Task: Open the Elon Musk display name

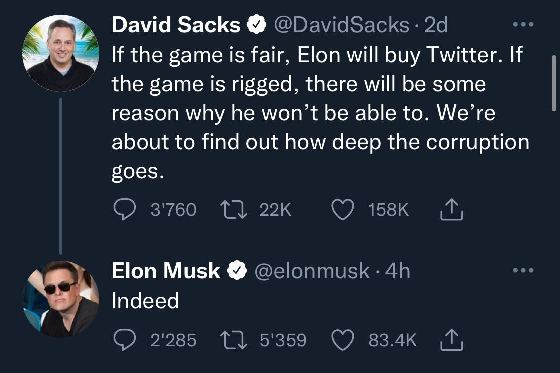Action: click(x=166, y=270)
